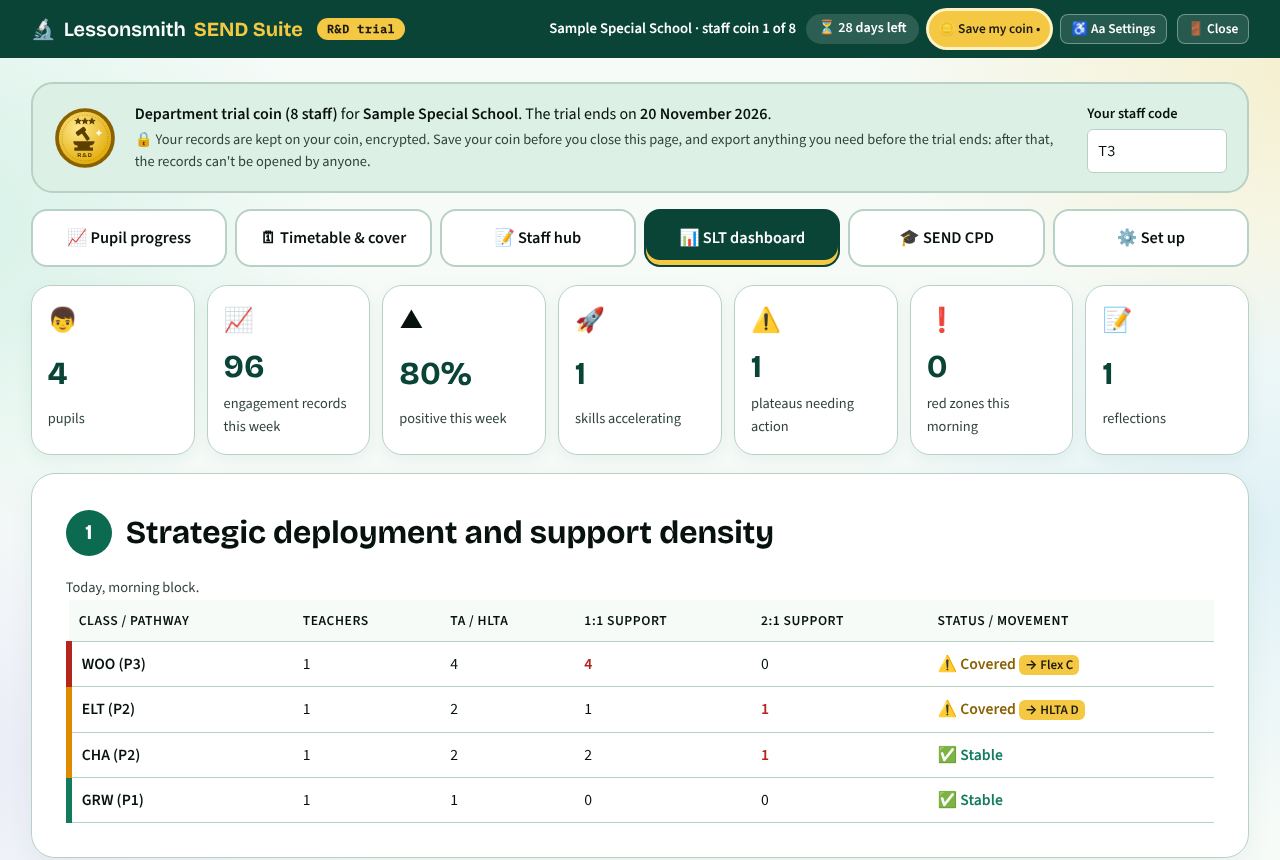Image resolution: width=1280 pixels, height=860 pixels.
Task: Open the Set up tab
Action: [1151, 238]
